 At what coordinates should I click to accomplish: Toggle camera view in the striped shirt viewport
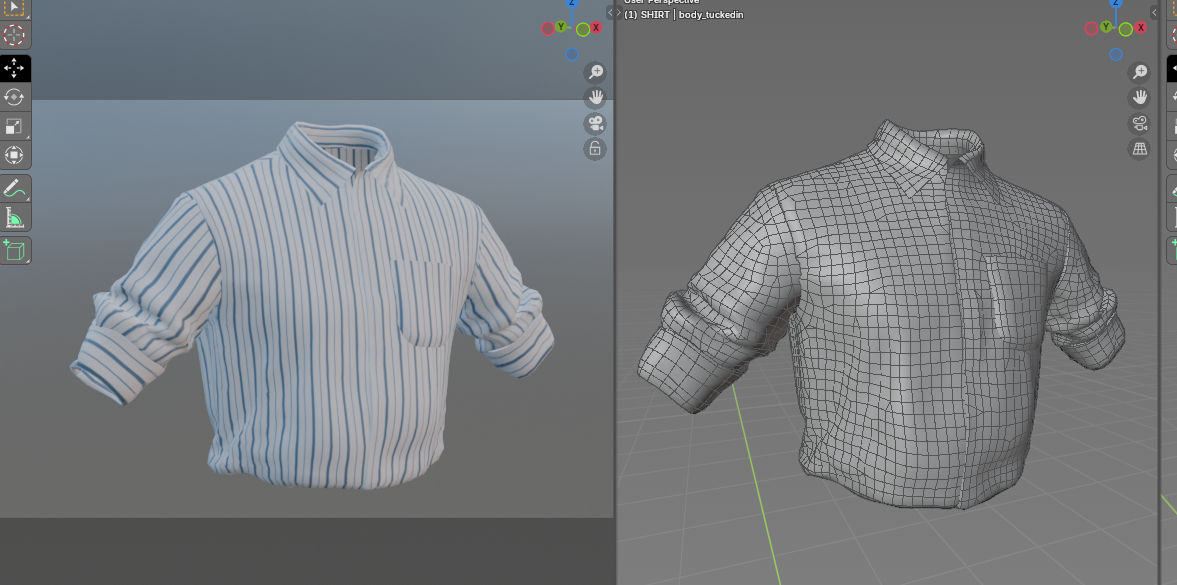pyautogui.click(x=595, y=124)
